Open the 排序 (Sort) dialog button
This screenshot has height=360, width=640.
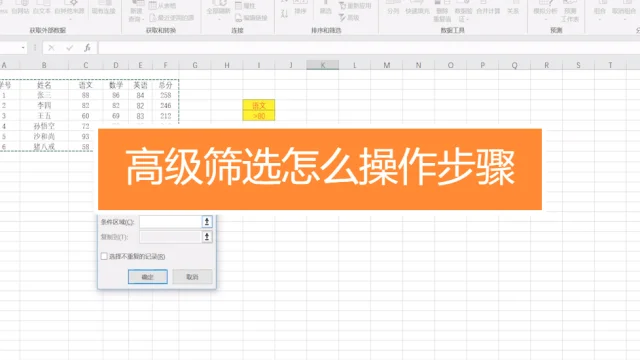coord(300,8)
